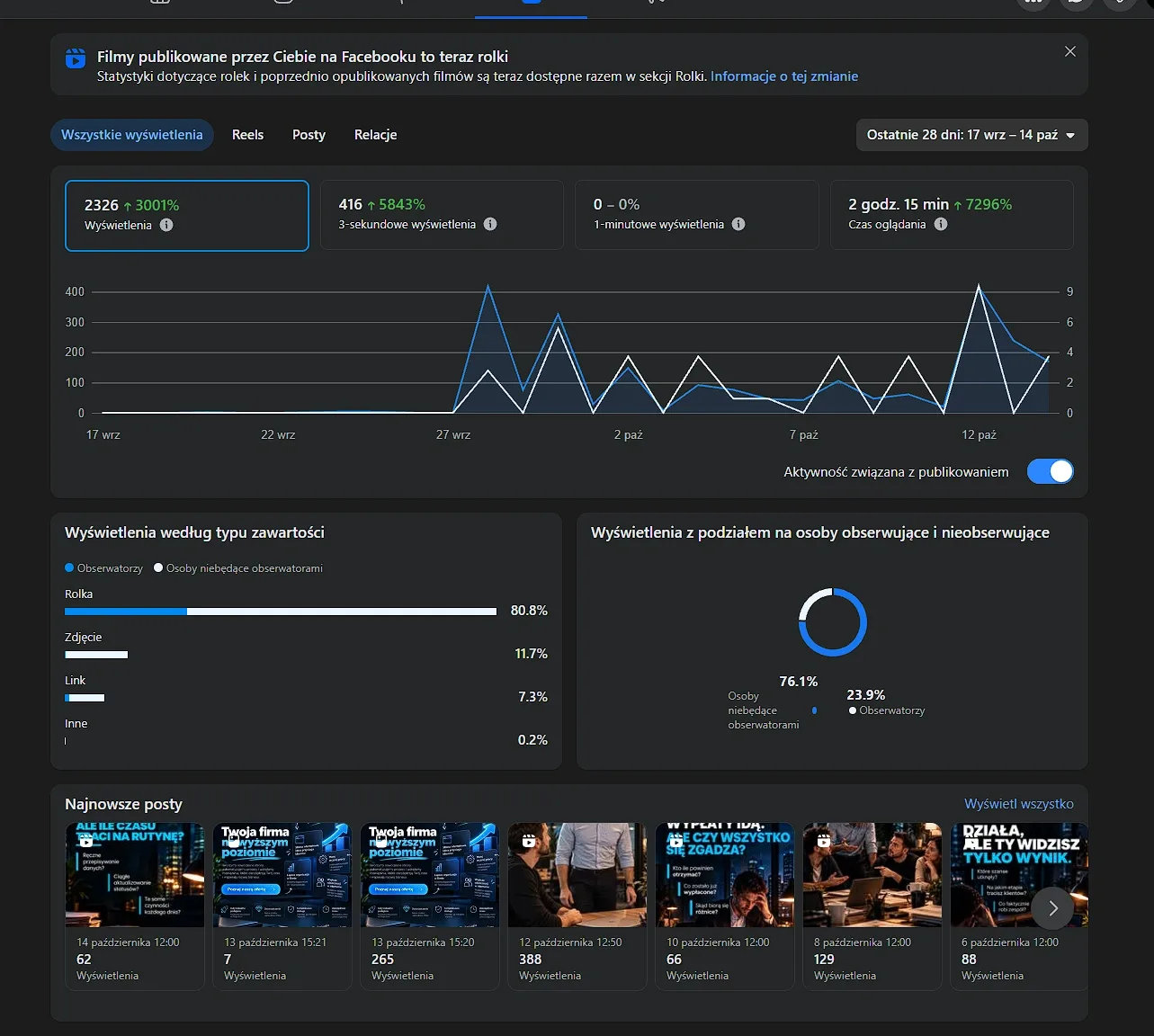Click the Wyświetl wszystko link

(1019, 804)
